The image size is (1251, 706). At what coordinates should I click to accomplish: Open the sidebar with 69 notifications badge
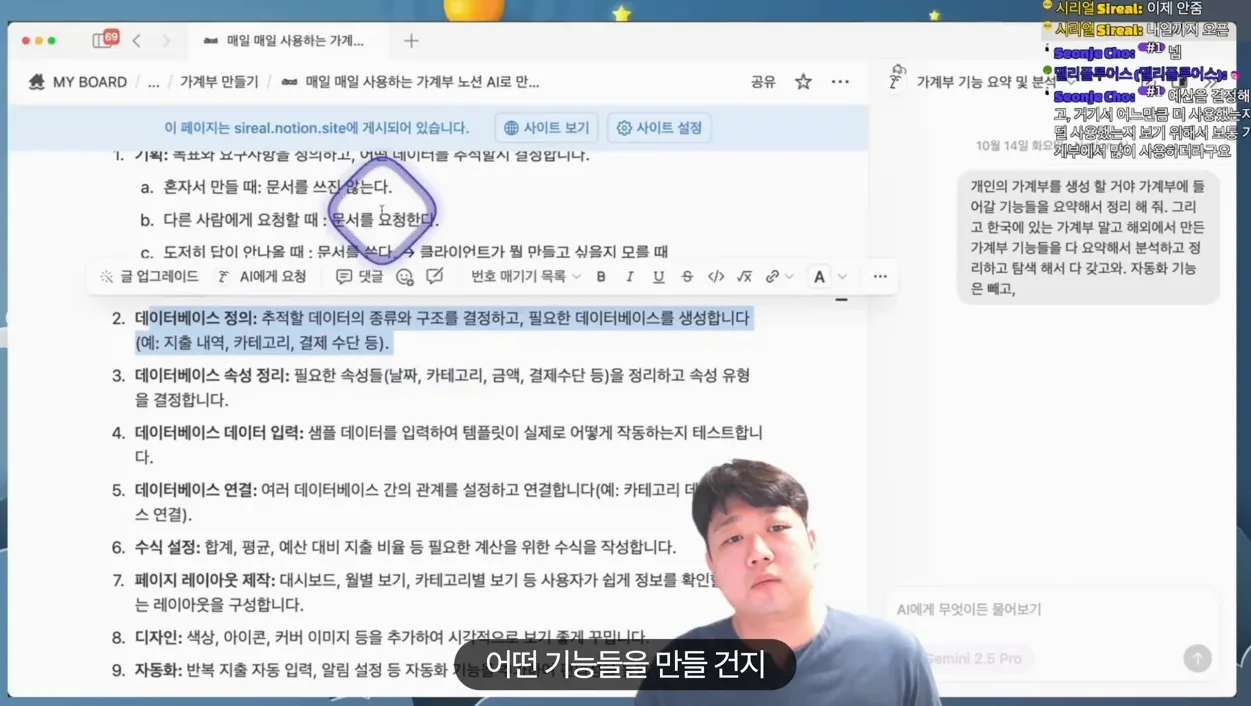click(104, 40)
